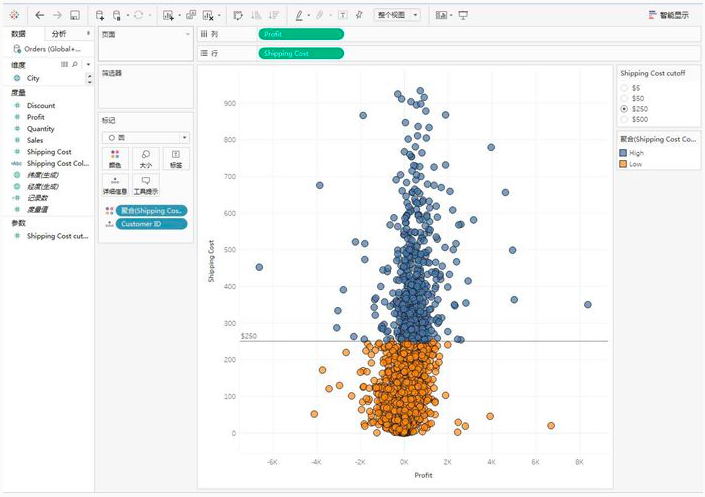The image size is (705, 497).
Task: Select the $5 cutoff radio option
Action: [624, 88]
